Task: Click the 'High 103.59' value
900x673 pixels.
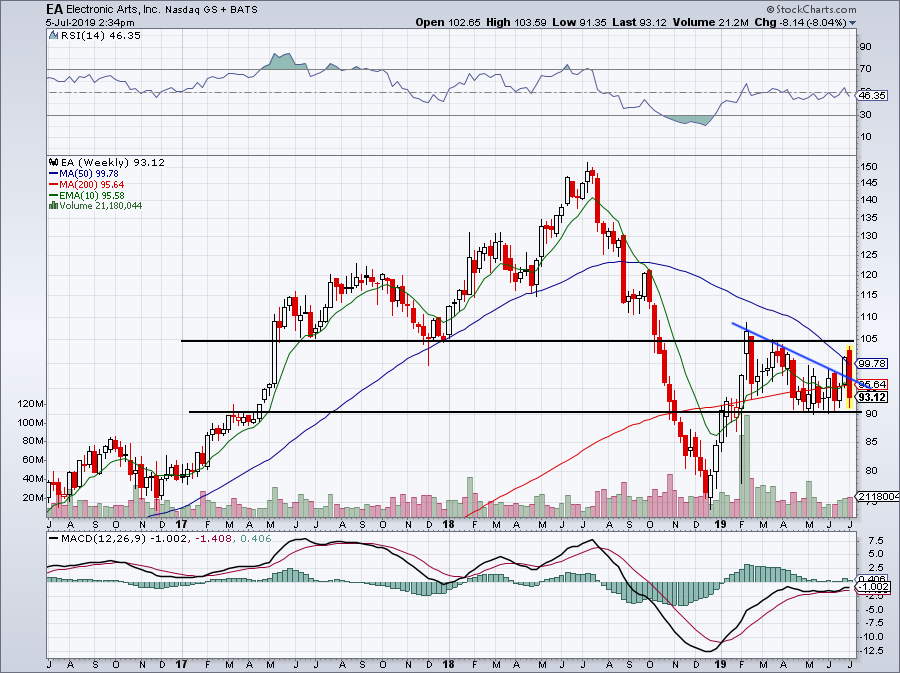Action: [516, 23]
